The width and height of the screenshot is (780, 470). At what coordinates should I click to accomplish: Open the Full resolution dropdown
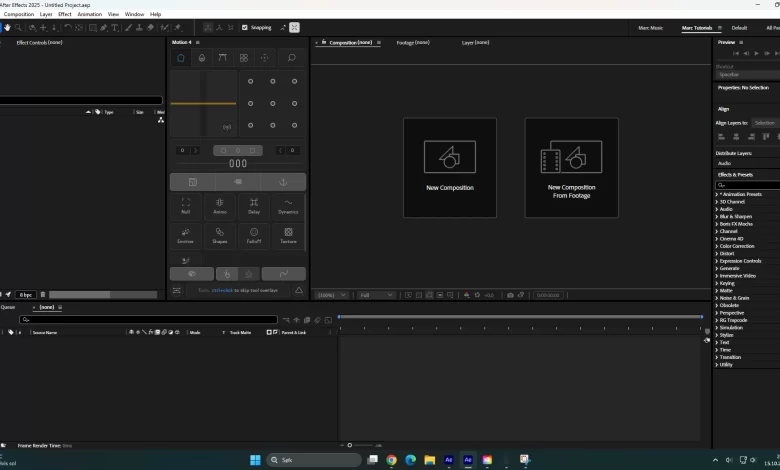(376, 295)
